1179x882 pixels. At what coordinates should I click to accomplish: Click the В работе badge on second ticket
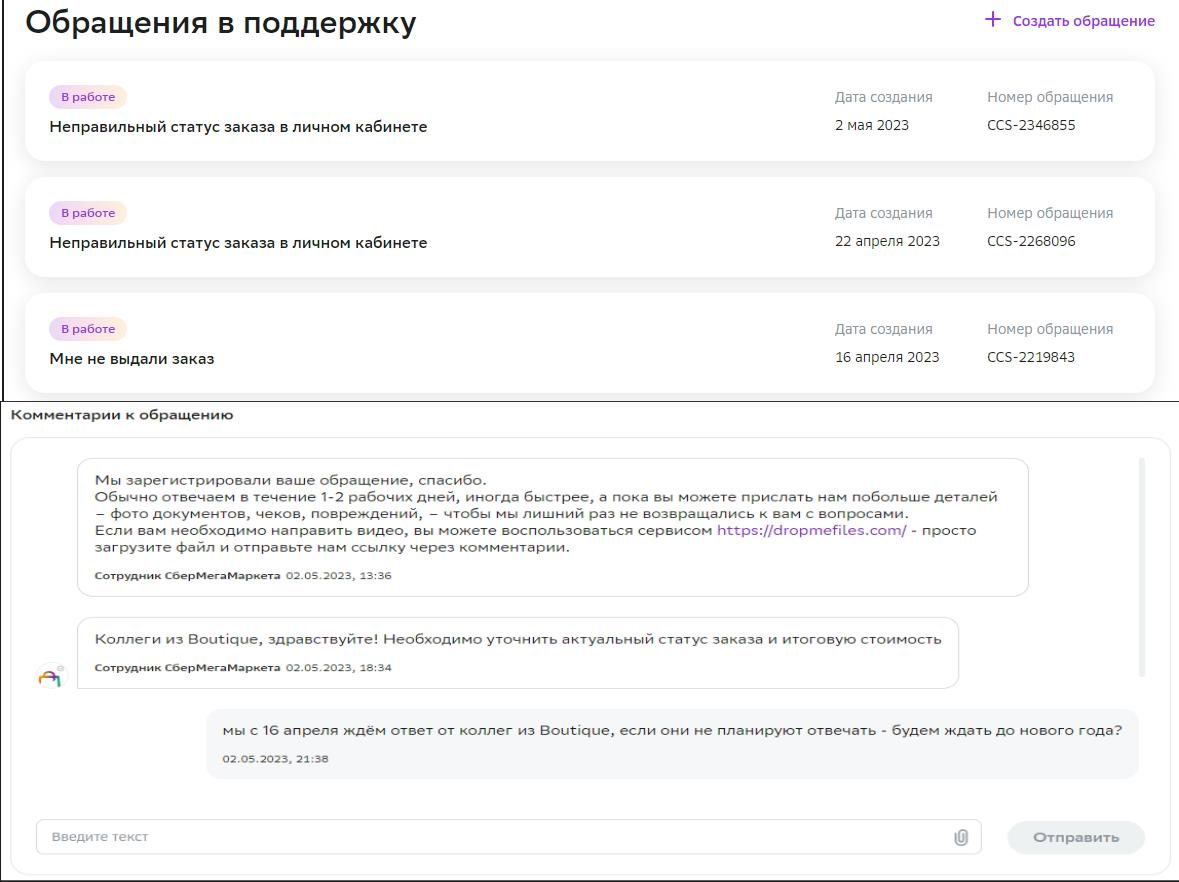(x=88, y=213)
